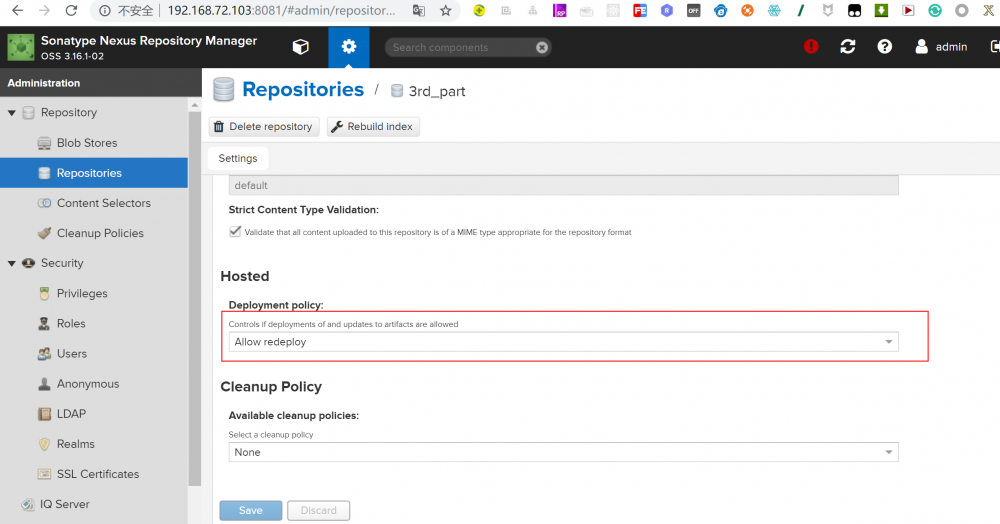Viewport: 1000px width, 524px height.
Task: Select the Settings tab
Action: 238,158
